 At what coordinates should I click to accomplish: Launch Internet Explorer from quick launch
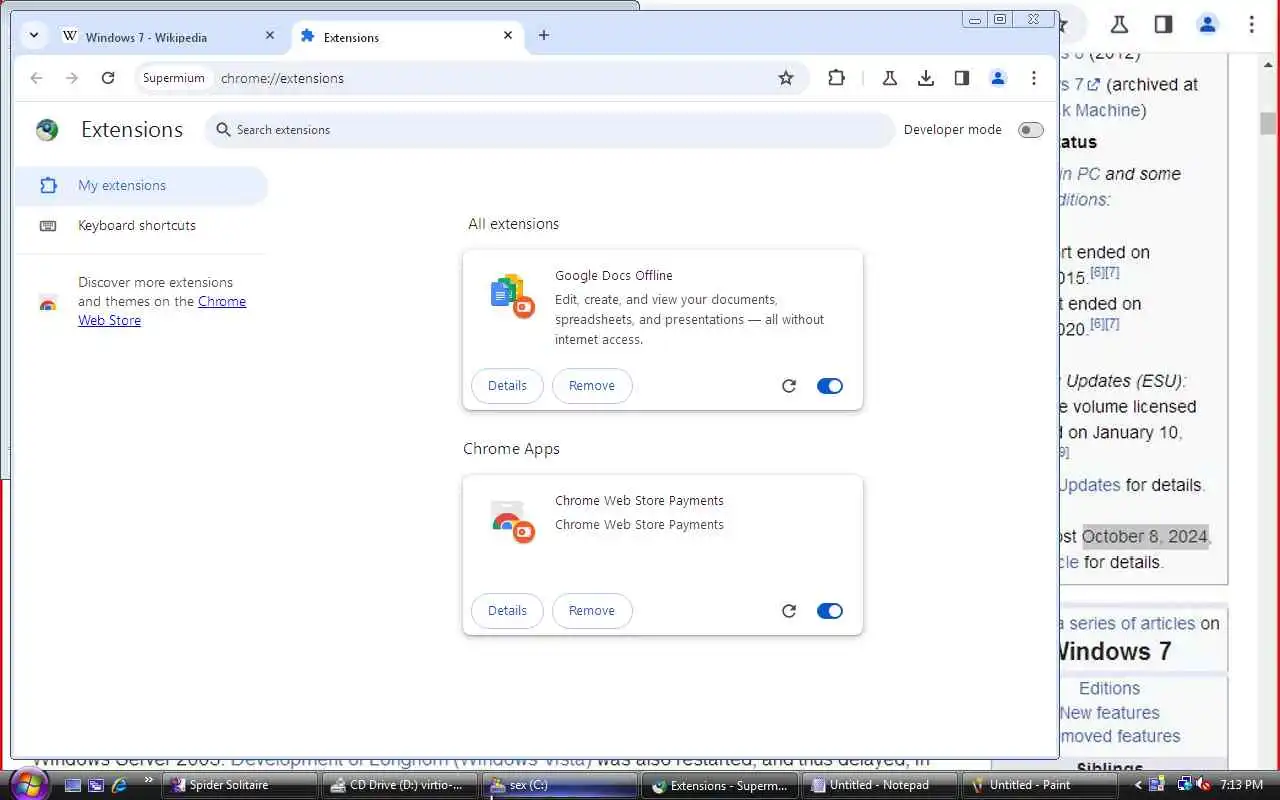(x=119, y=786)
